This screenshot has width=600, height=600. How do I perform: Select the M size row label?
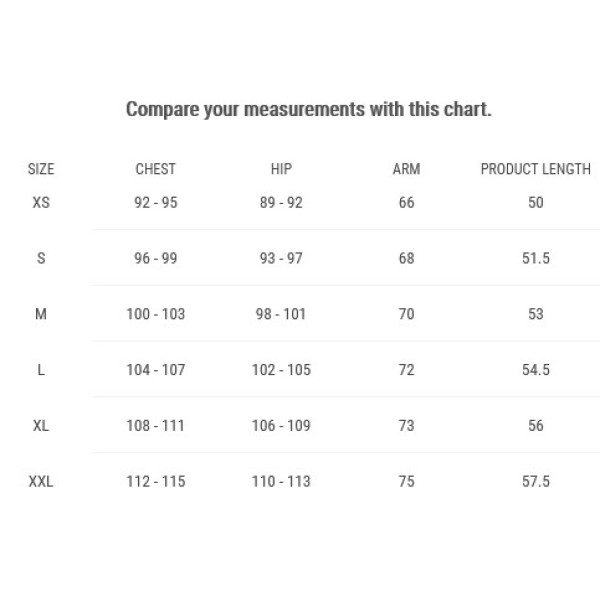(x=41, y=314)
